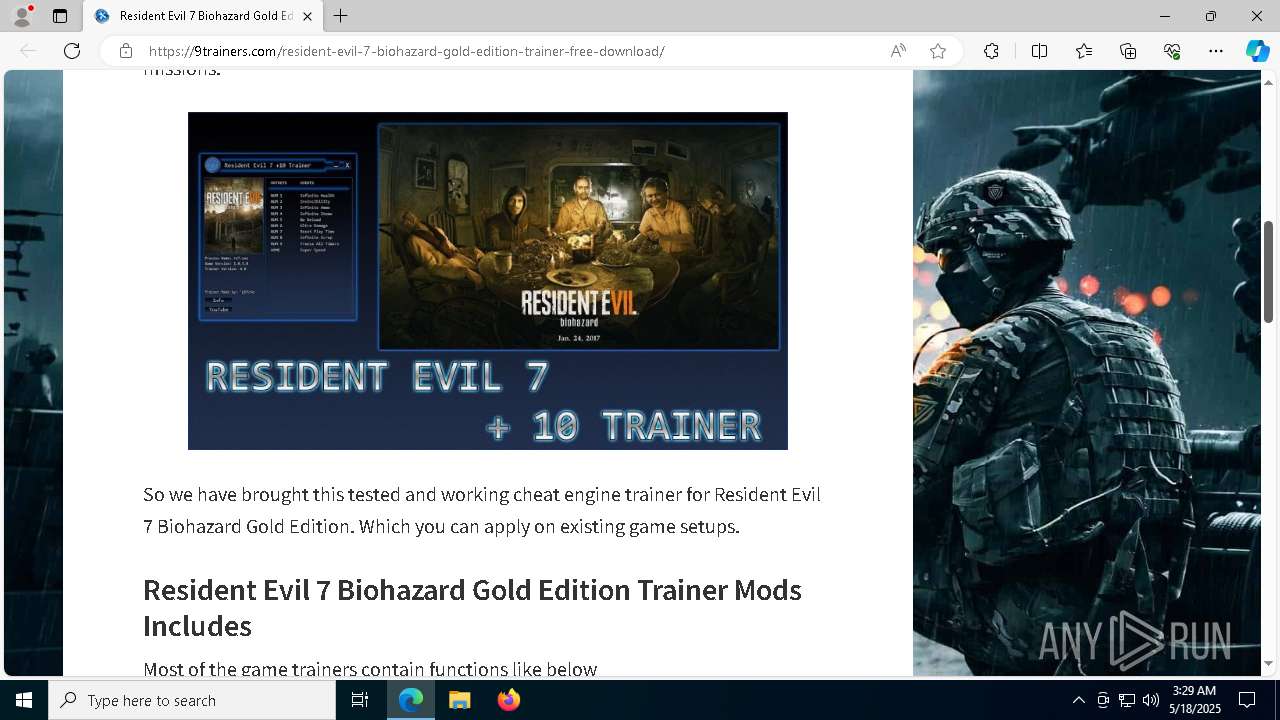Viewport: 1280px width, 720px height.
Task: Click the Resident Evil 7 trainer image
Action: [488, 281]
